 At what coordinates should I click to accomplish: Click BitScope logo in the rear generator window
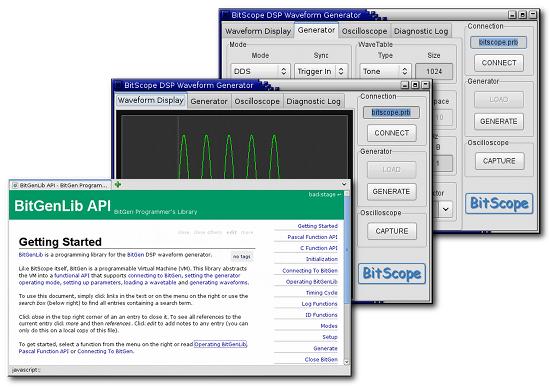click(499, 203)
